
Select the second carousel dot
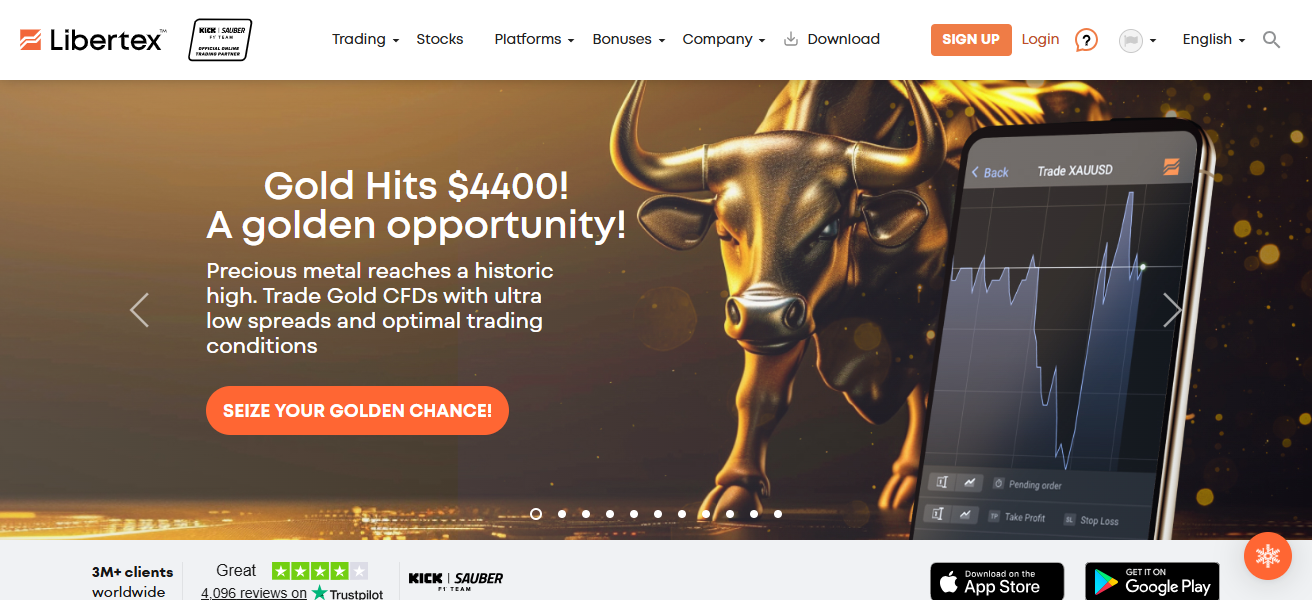(562, 514)
